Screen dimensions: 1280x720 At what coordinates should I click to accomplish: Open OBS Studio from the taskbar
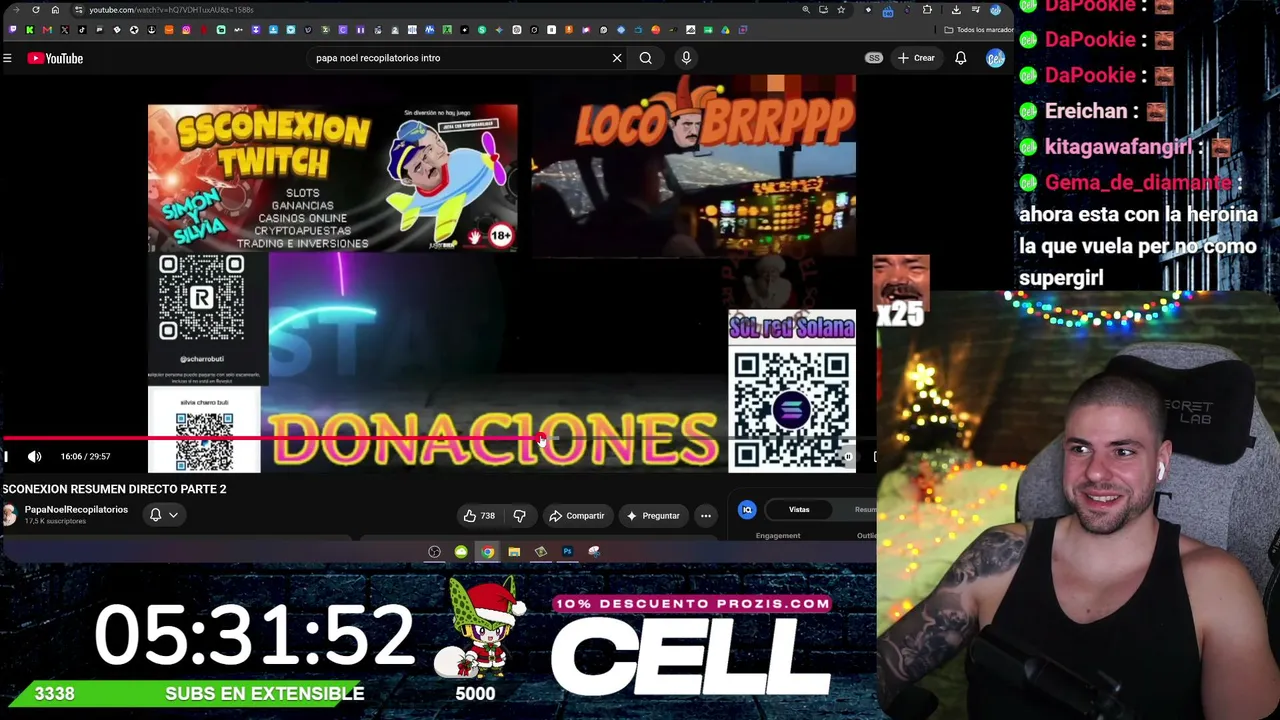[434, 552]
